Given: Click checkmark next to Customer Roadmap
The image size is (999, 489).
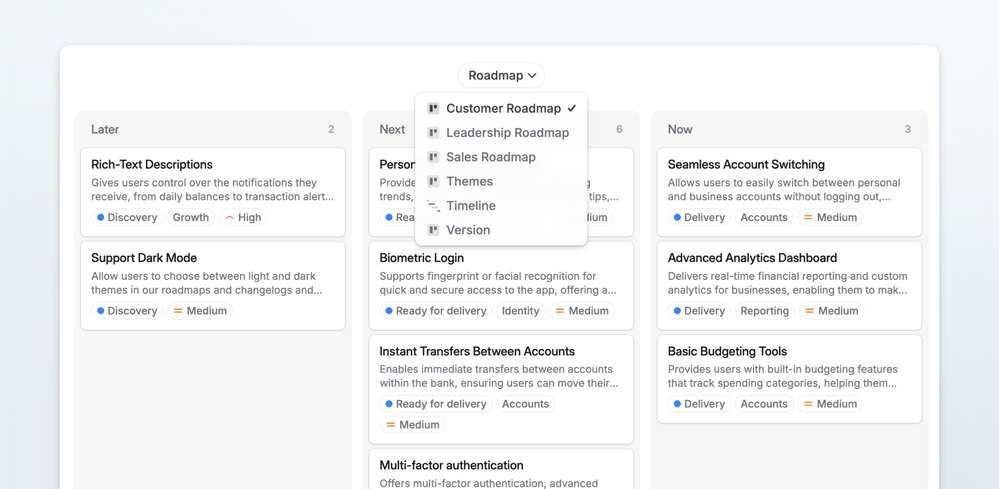Looking at the screenshot, I should tap(571, 108).
